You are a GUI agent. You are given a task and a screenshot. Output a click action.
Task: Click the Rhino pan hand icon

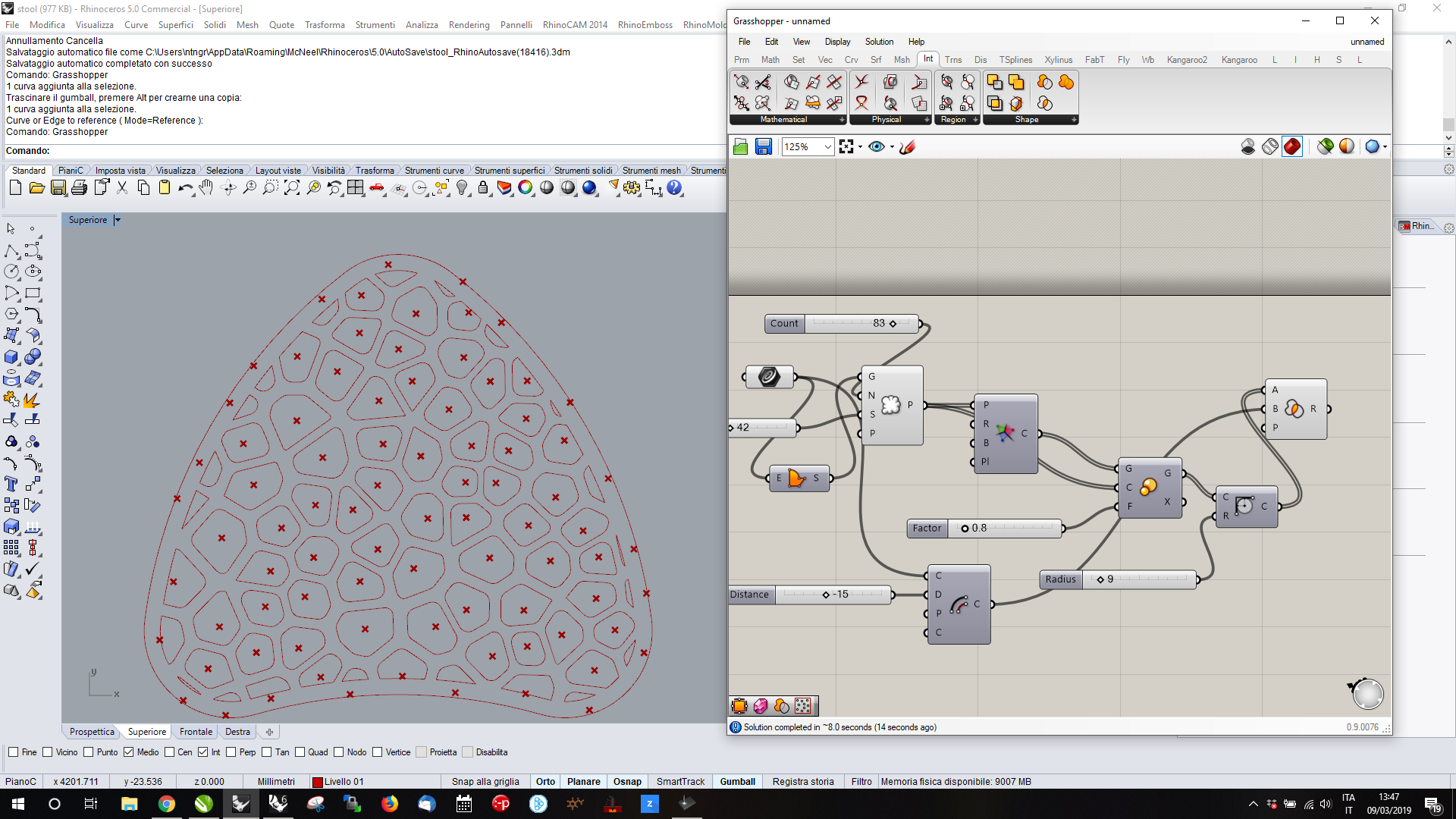[206, 188]
